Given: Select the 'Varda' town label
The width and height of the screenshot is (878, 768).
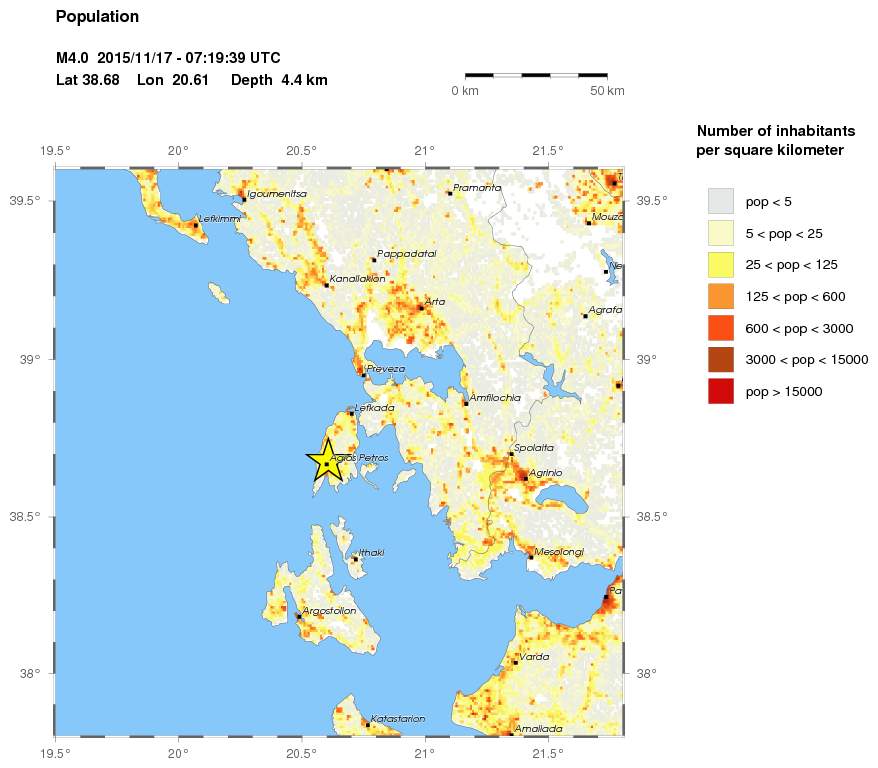Looking at the screenshot, I should 534,657.
